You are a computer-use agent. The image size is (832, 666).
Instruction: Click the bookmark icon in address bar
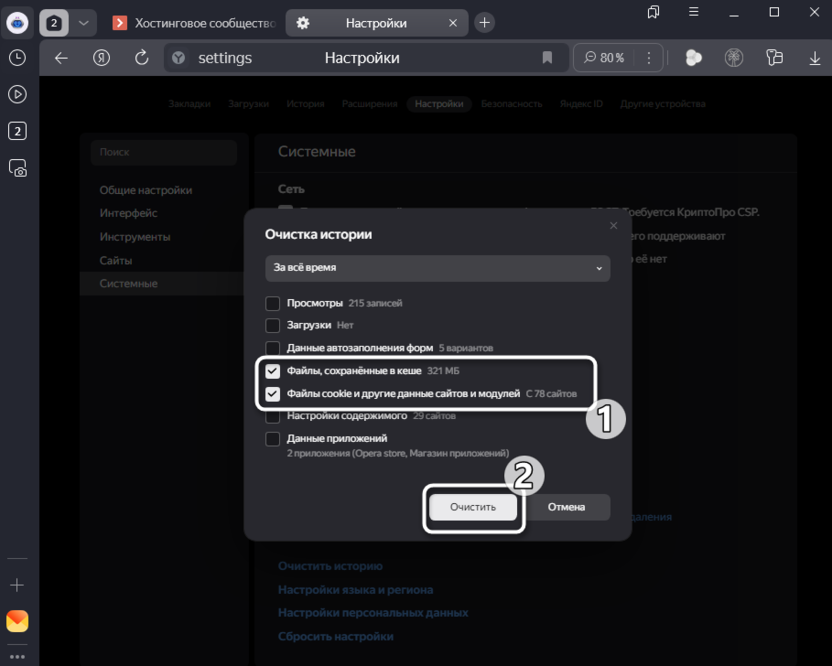coord(547,58)
